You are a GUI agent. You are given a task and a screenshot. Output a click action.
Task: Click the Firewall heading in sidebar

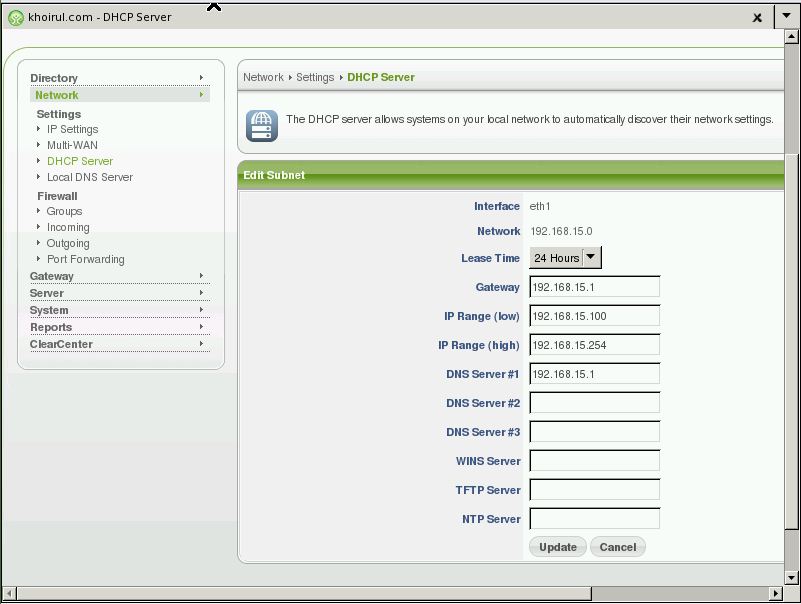[x=57, y=196]
